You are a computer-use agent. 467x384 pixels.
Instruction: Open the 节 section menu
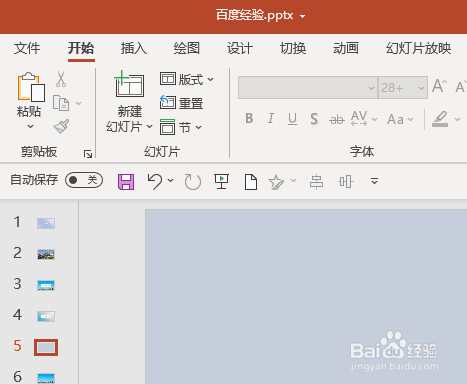181,127
